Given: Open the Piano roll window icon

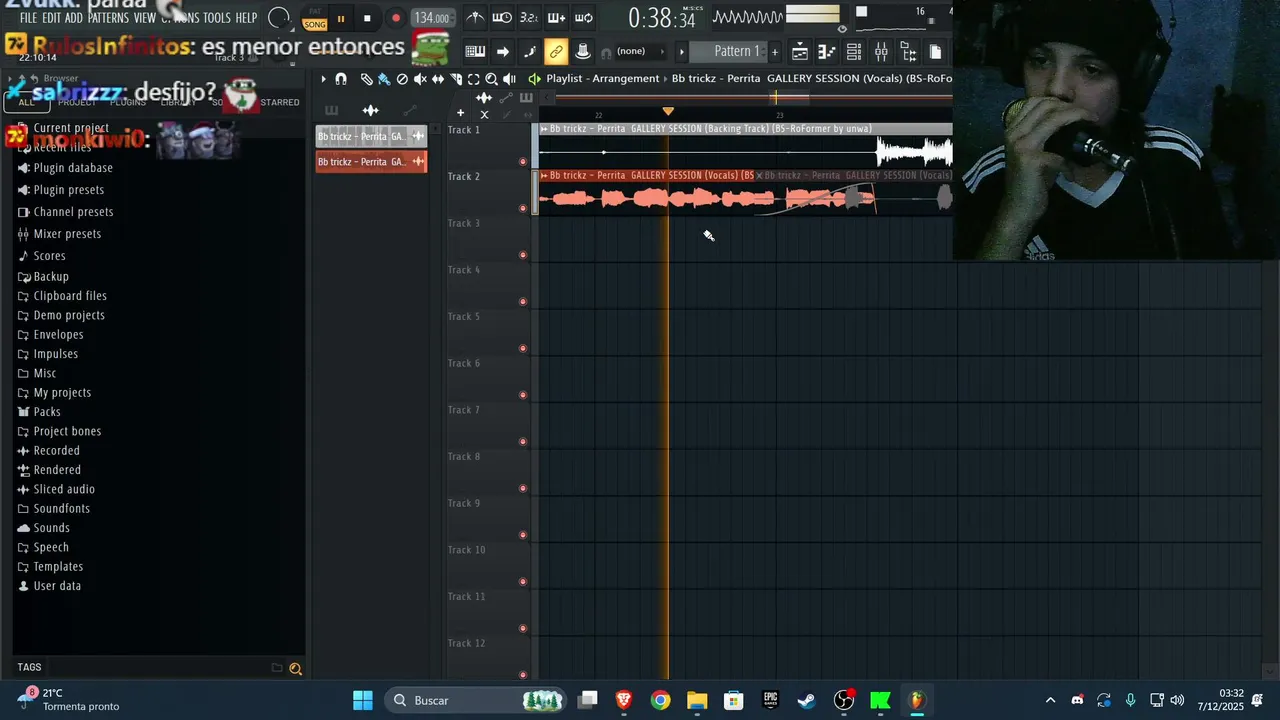Looking at the screenshot, I should (x=827, y=51).
